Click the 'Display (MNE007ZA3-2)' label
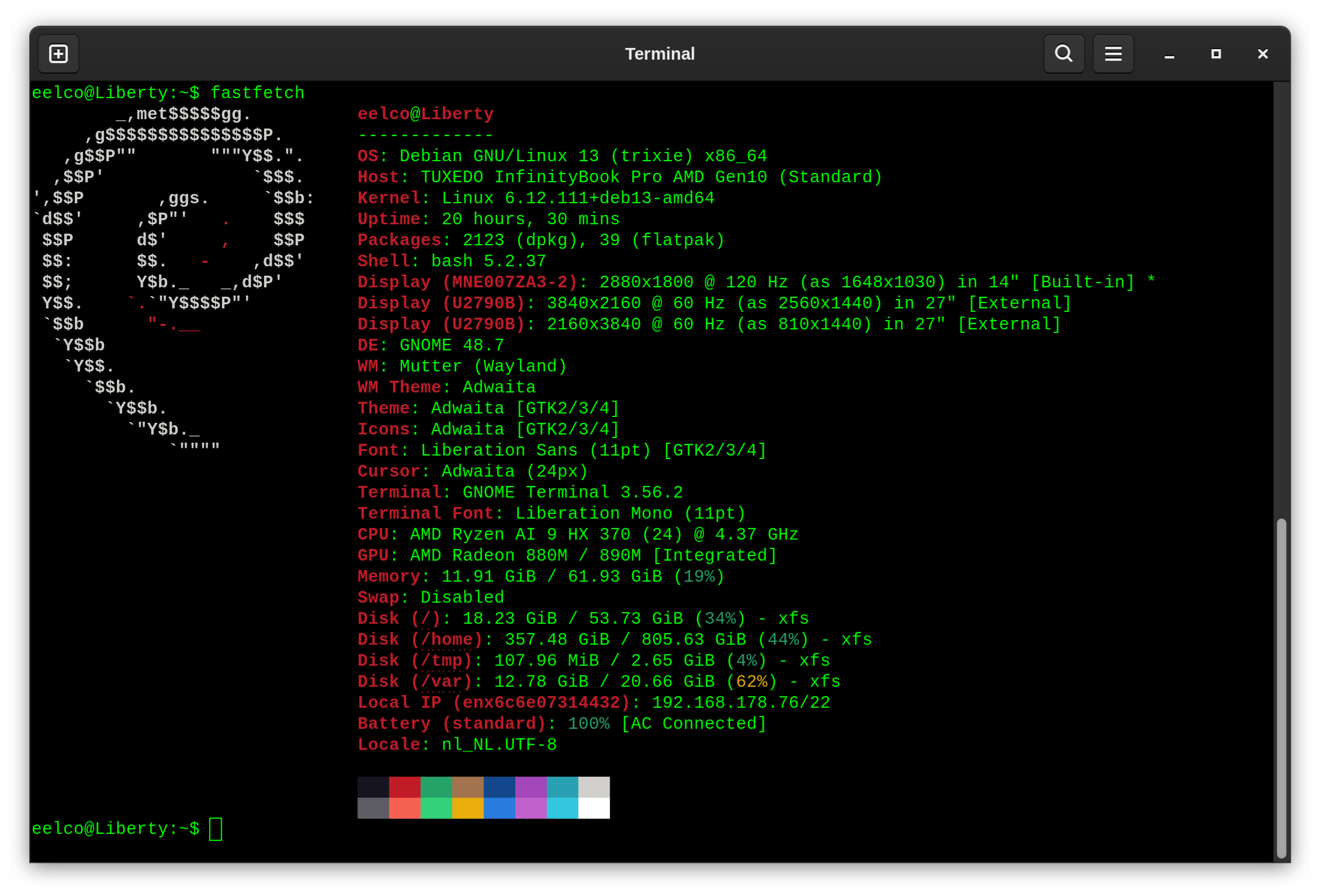1320x896 pixels. (x=467, y=282)
